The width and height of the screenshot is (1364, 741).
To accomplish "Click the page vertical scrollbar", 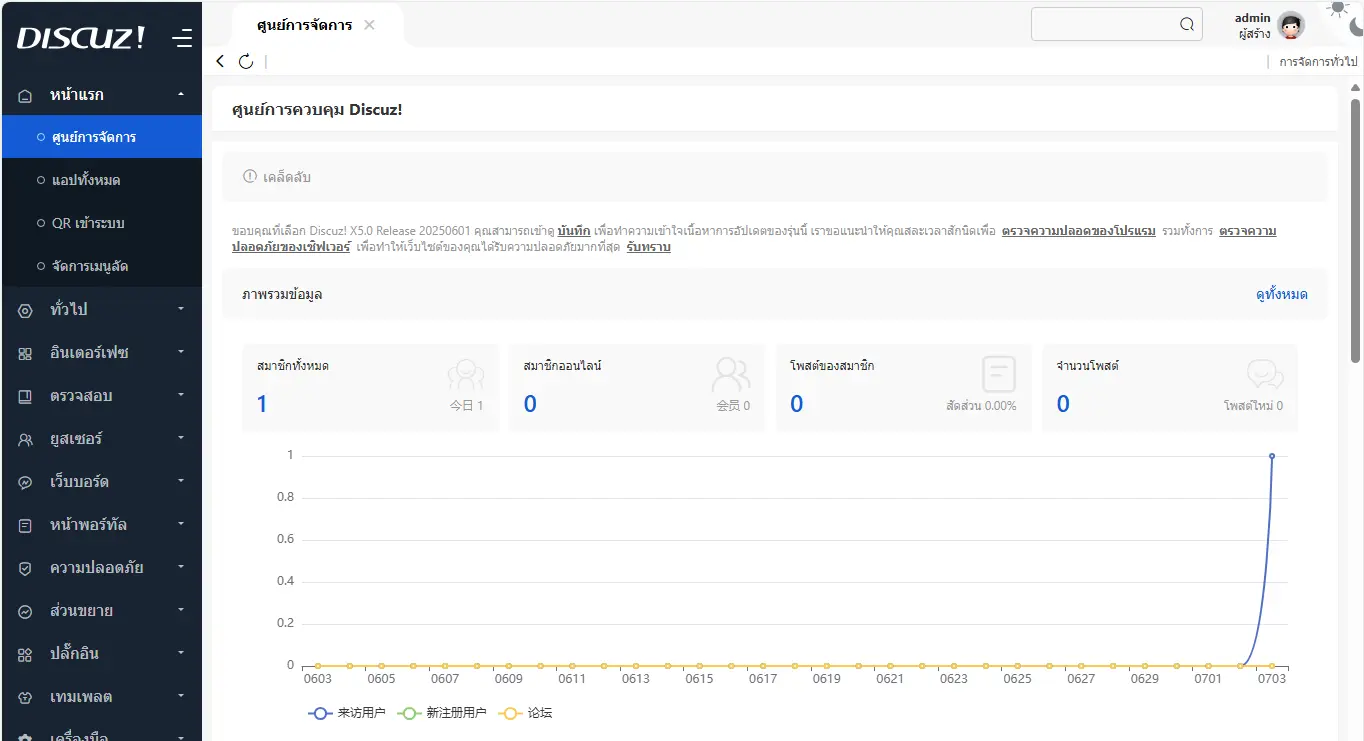I will 1356,230.
